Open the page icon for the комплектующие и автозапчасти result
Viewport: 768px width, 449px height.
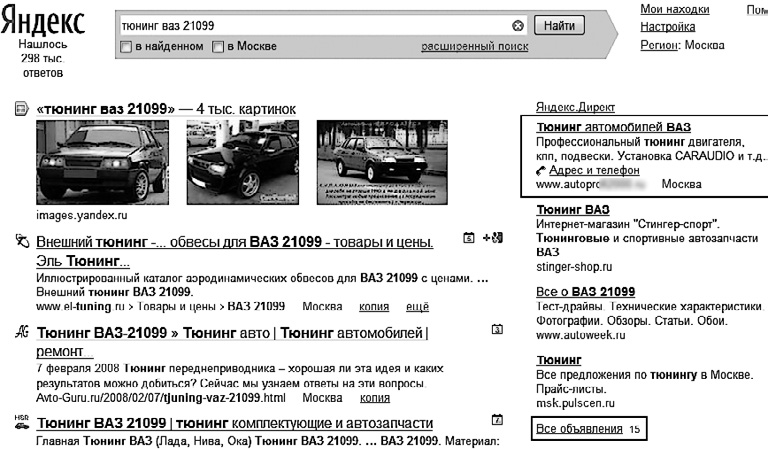(x=497, y=420)
